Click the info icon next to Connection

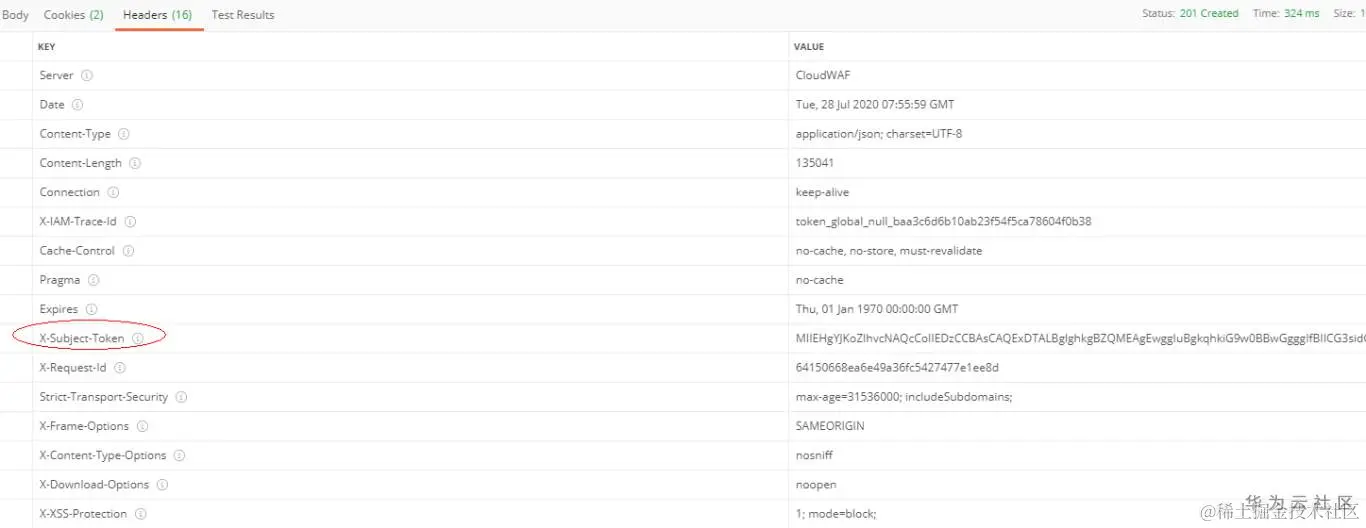113,192
